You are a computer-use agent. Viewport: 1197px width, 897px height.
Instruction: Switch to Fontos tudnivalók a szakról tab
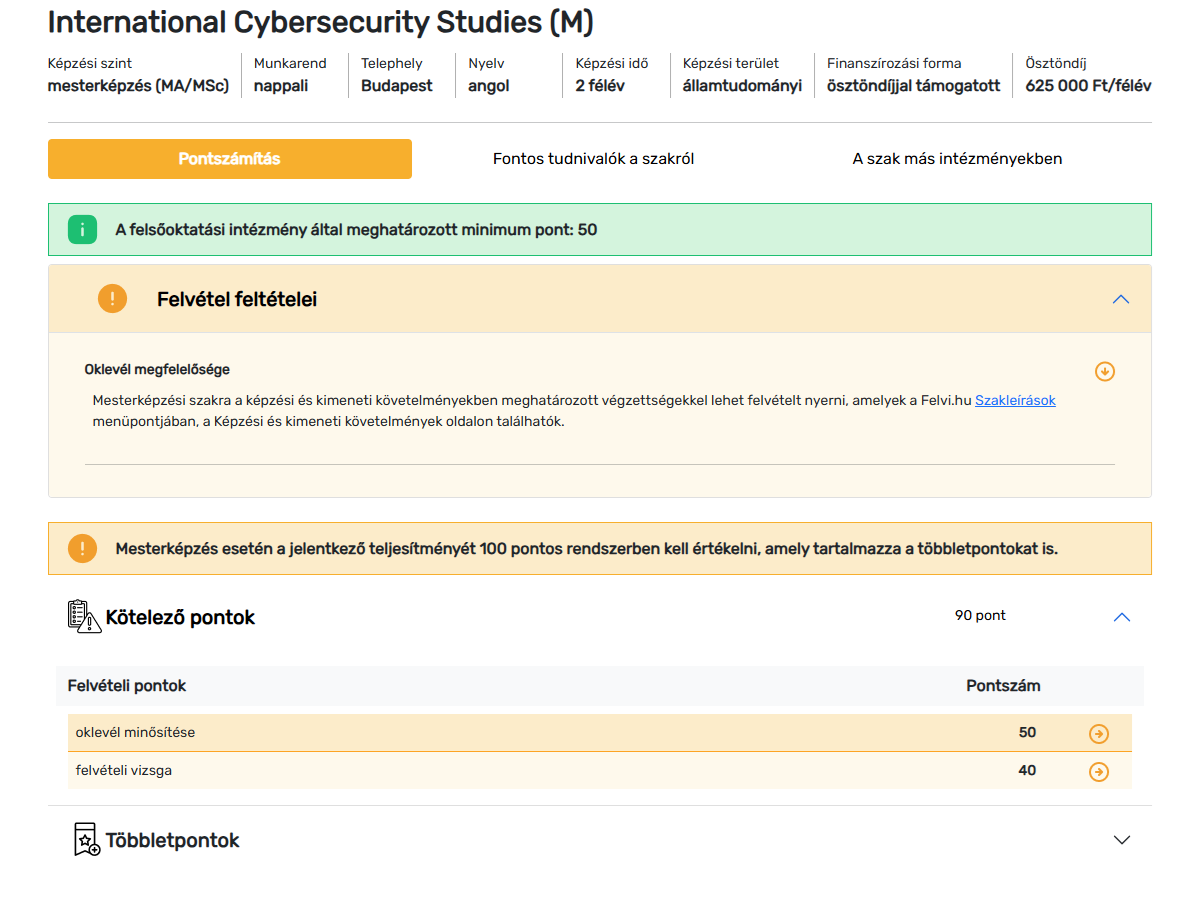point(593,159)
